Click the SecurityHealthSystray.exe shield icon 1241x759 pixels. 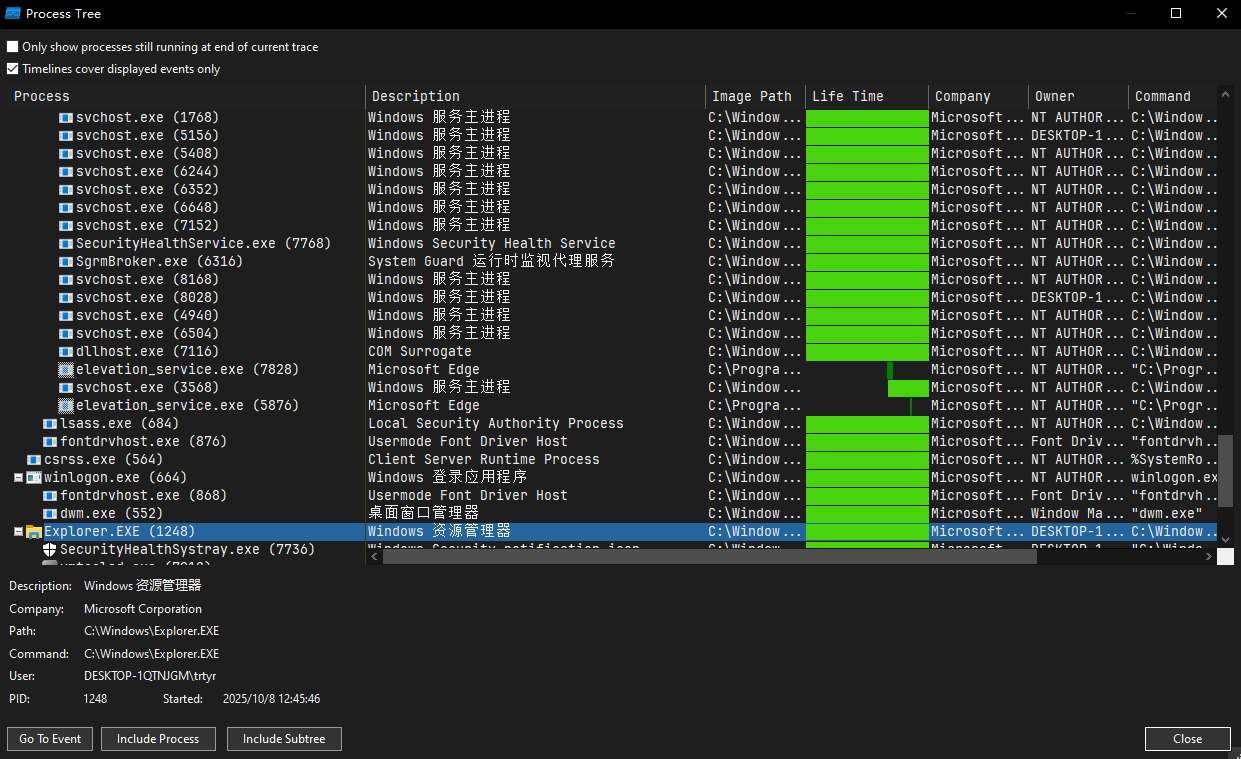[x=50, y=550]
